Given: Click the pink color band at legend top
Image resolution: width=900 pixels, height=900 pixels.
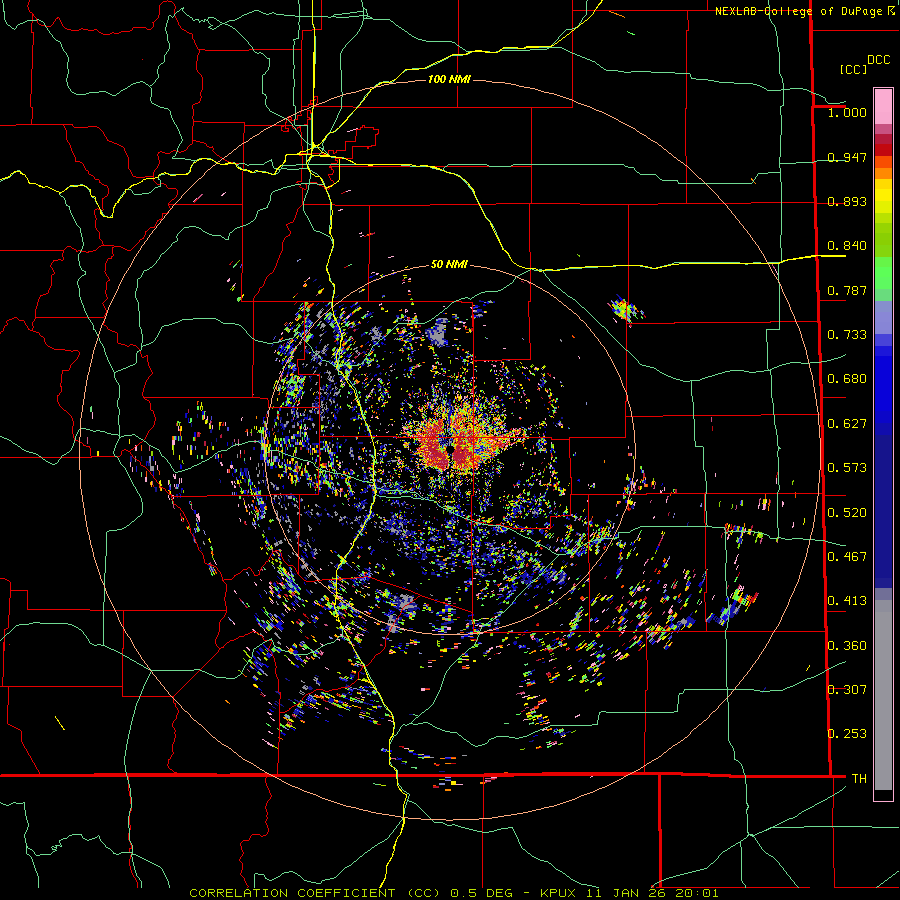Looking at the screenshot, I should 883,106.
